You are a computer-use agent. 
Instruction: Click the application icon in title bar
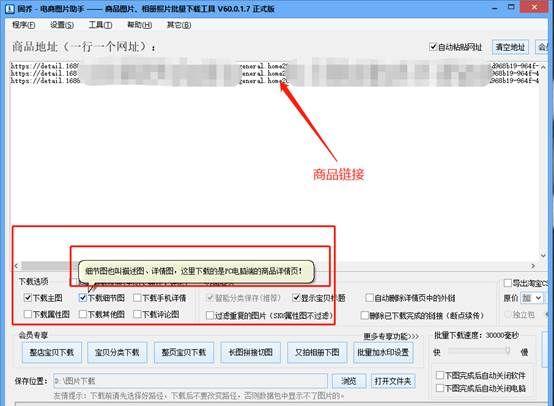[x=10, y=8]
